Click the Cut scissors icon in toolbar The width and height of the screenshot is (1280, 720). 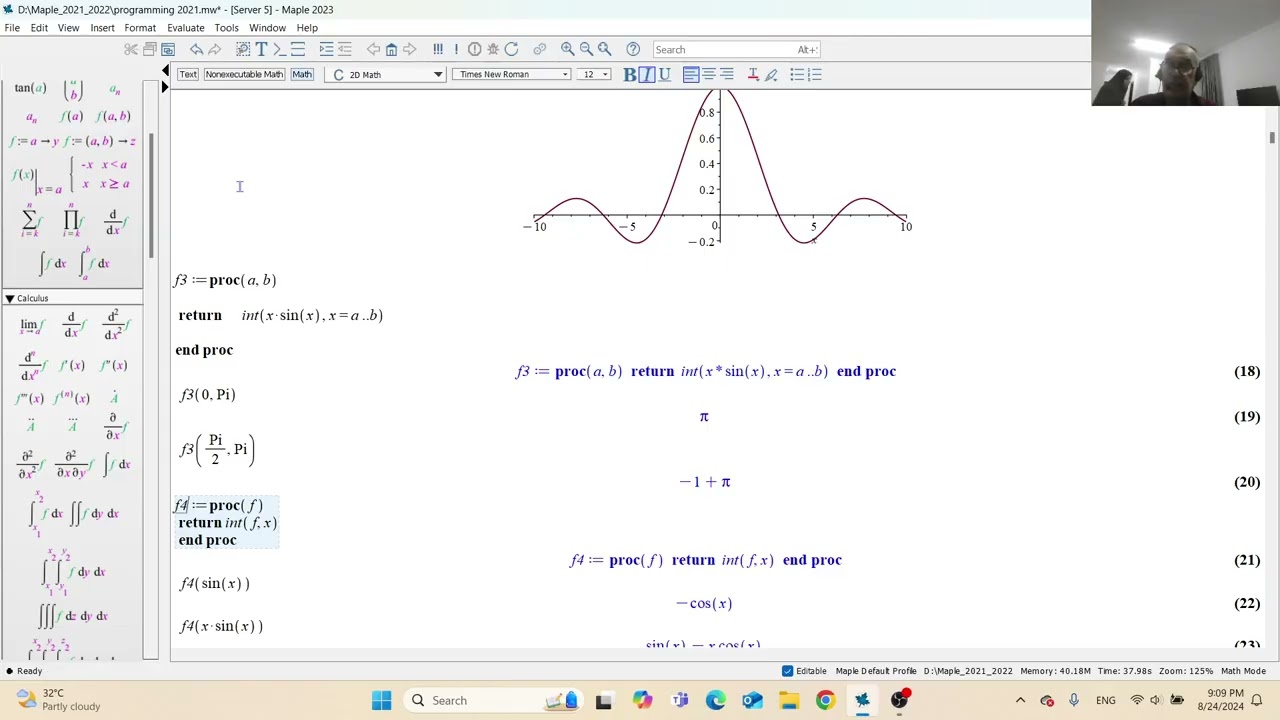click(131, 49)
